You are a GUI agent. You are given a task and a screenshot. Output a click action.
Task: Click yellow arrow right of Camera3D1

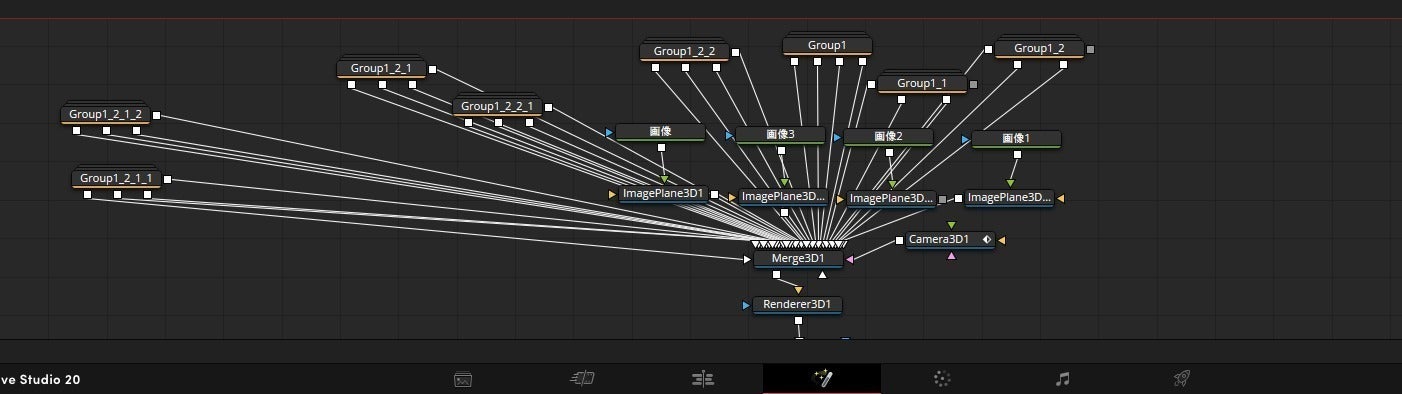click(x=1001, y=240)
